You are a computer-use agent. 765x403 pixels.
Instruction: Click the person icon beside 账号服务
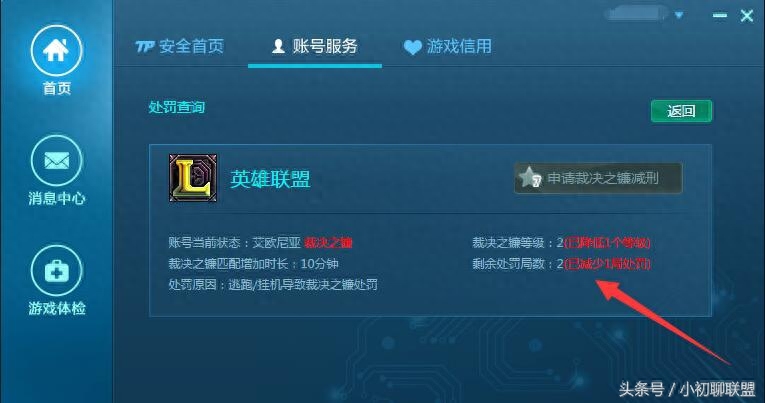pyautogui.click(x=278, y=46)
